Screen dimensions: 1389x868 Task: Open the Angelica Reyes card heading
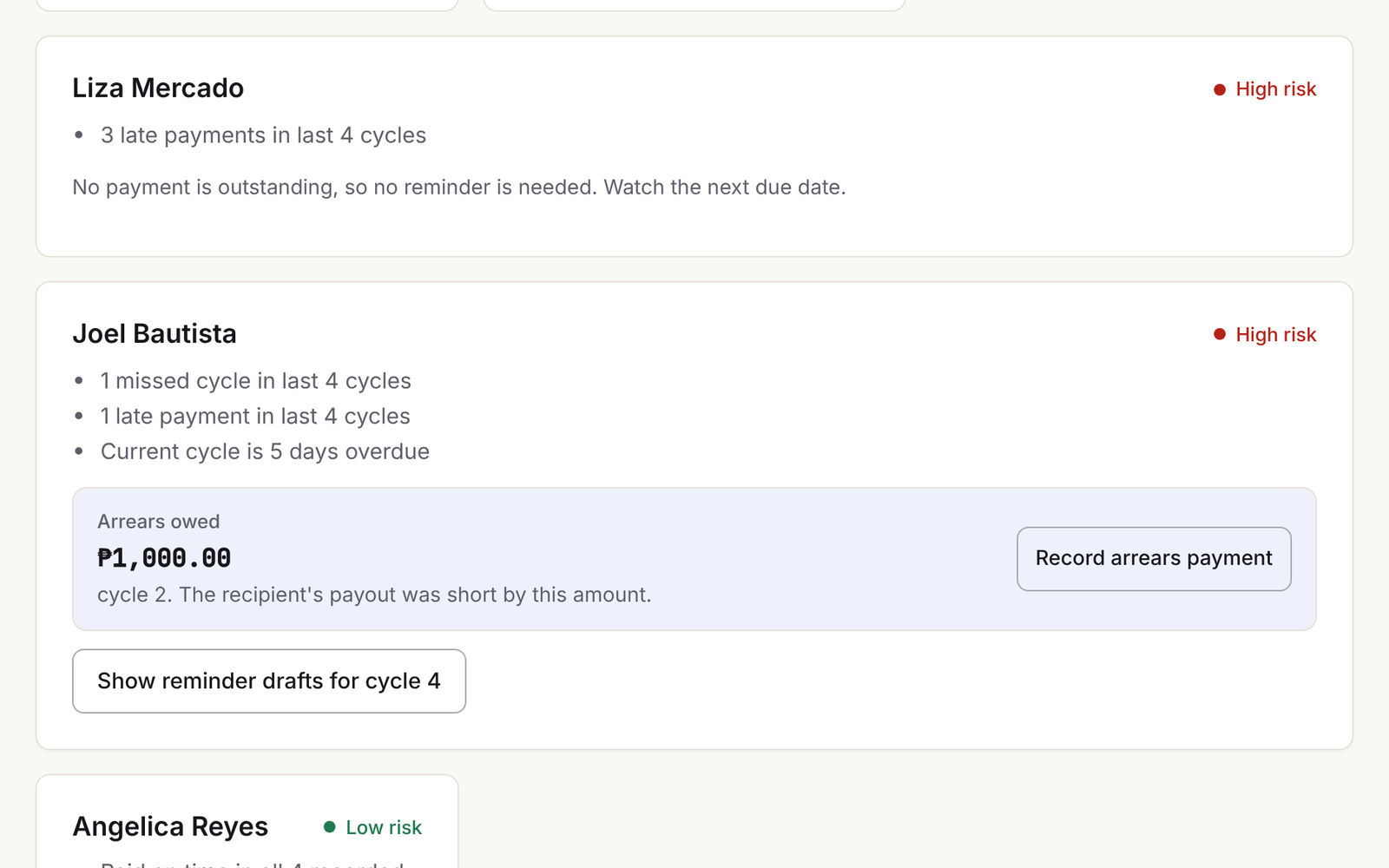170,827
